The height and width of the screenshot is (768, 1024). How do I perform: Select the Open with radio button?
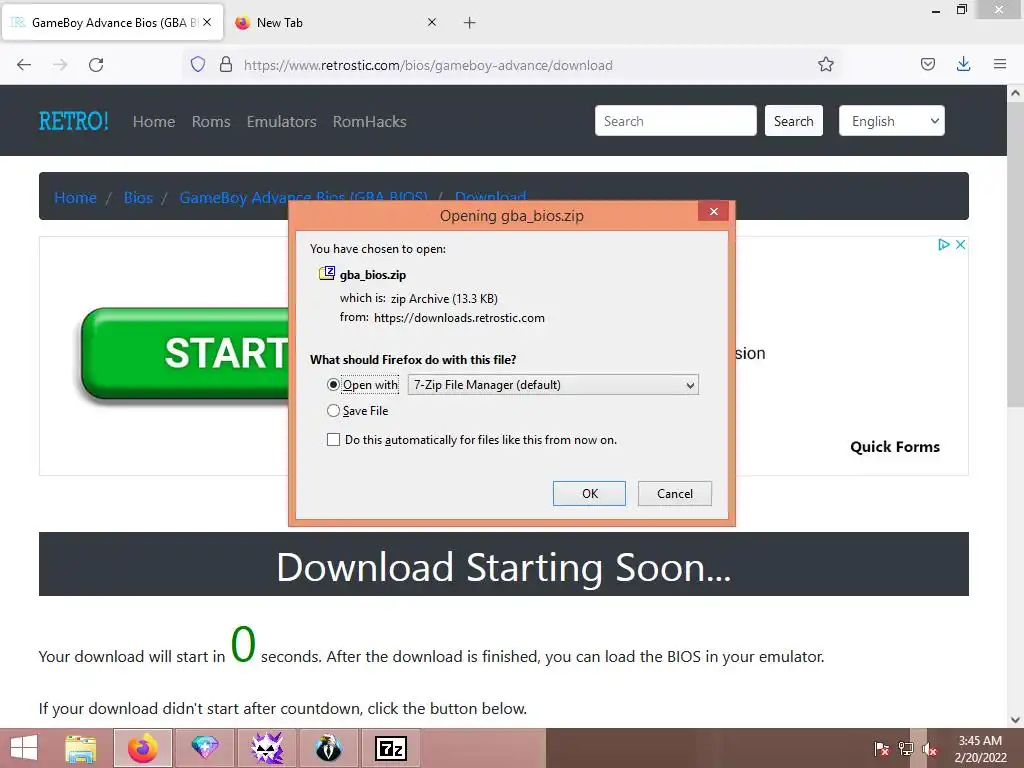(333, 385)
